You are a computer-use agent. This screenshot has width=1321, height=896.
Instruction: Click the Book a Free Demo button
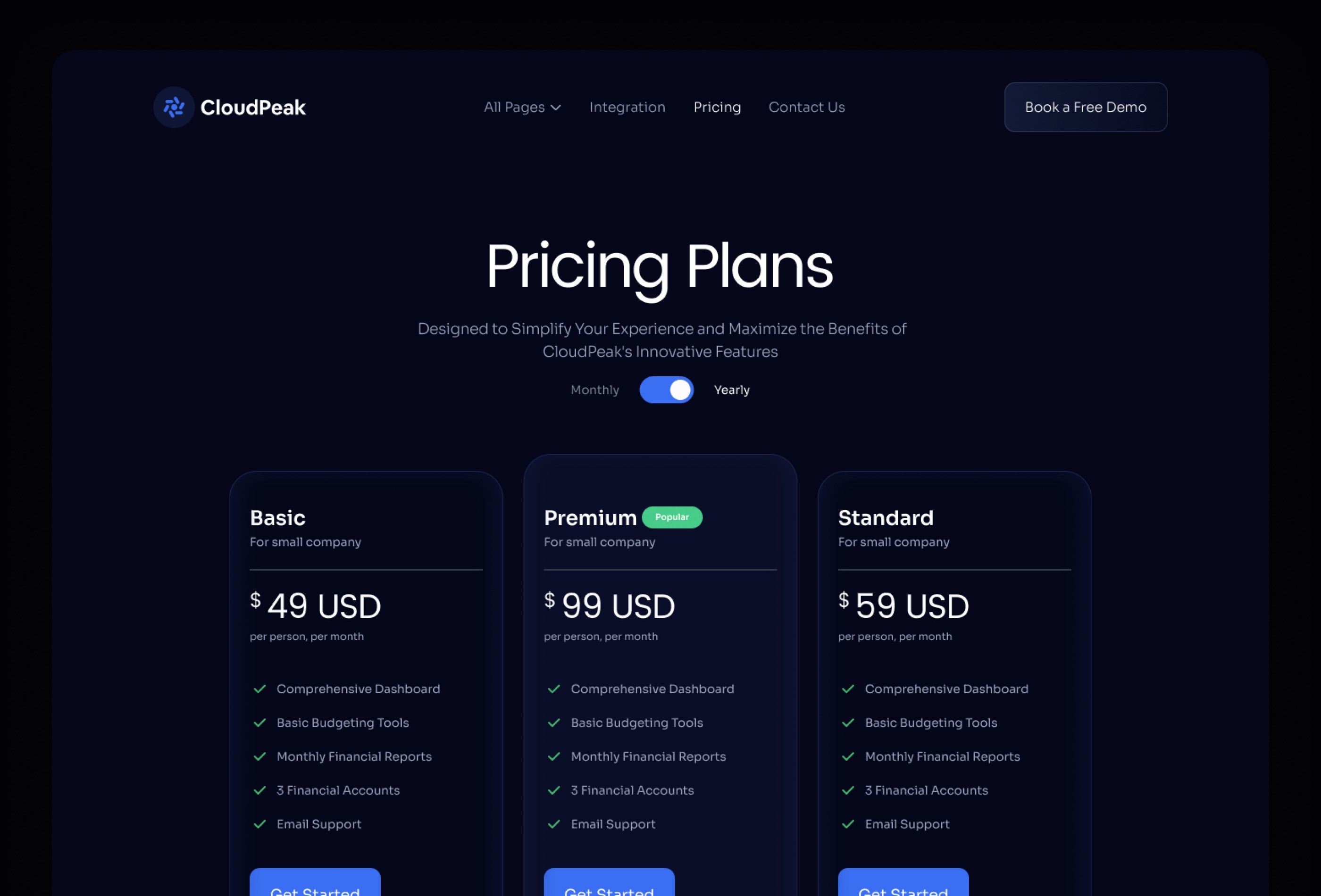[x=1085, y=106]
